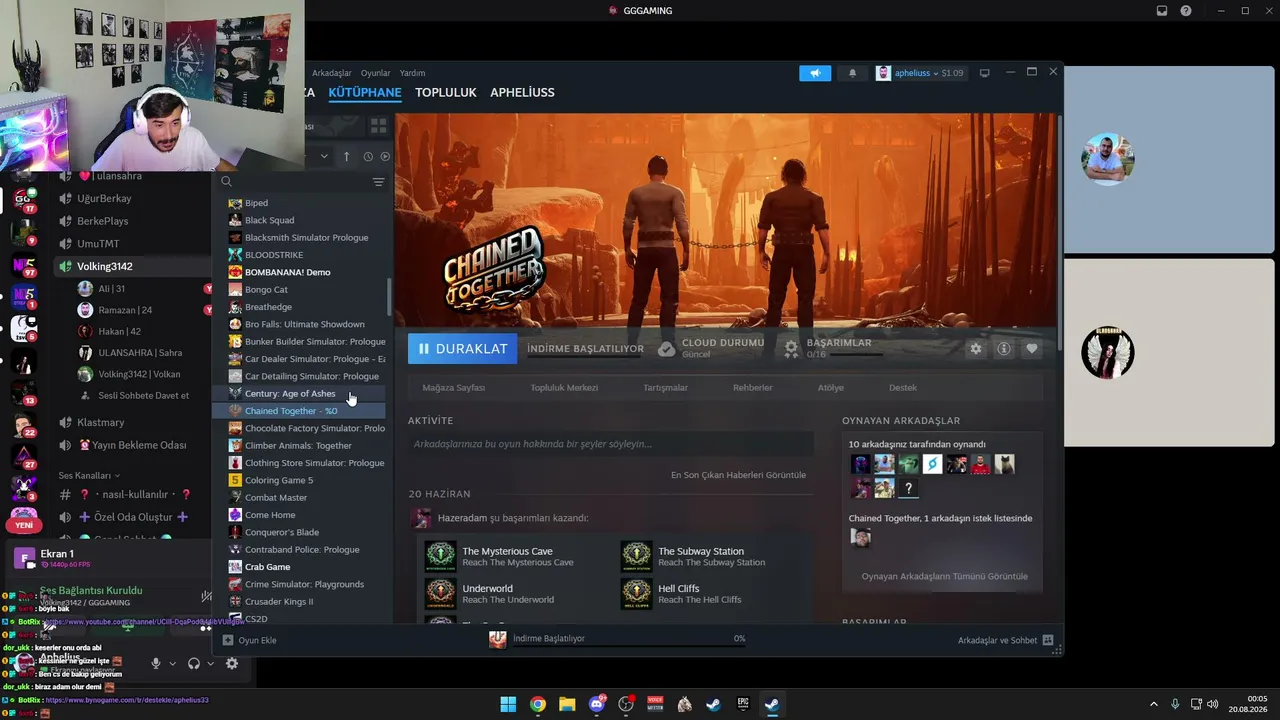Open library filter options icon
This screenshot has height=720, width=1280.
(x=378, y=182)
